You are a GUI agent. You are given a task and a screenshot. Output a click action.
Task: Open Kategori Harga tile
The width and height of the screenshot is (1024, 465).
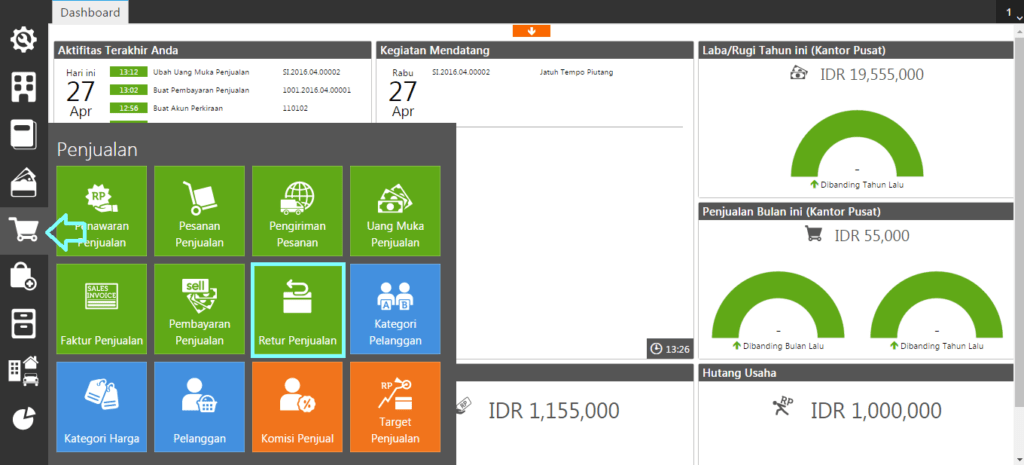click(102, 406)
